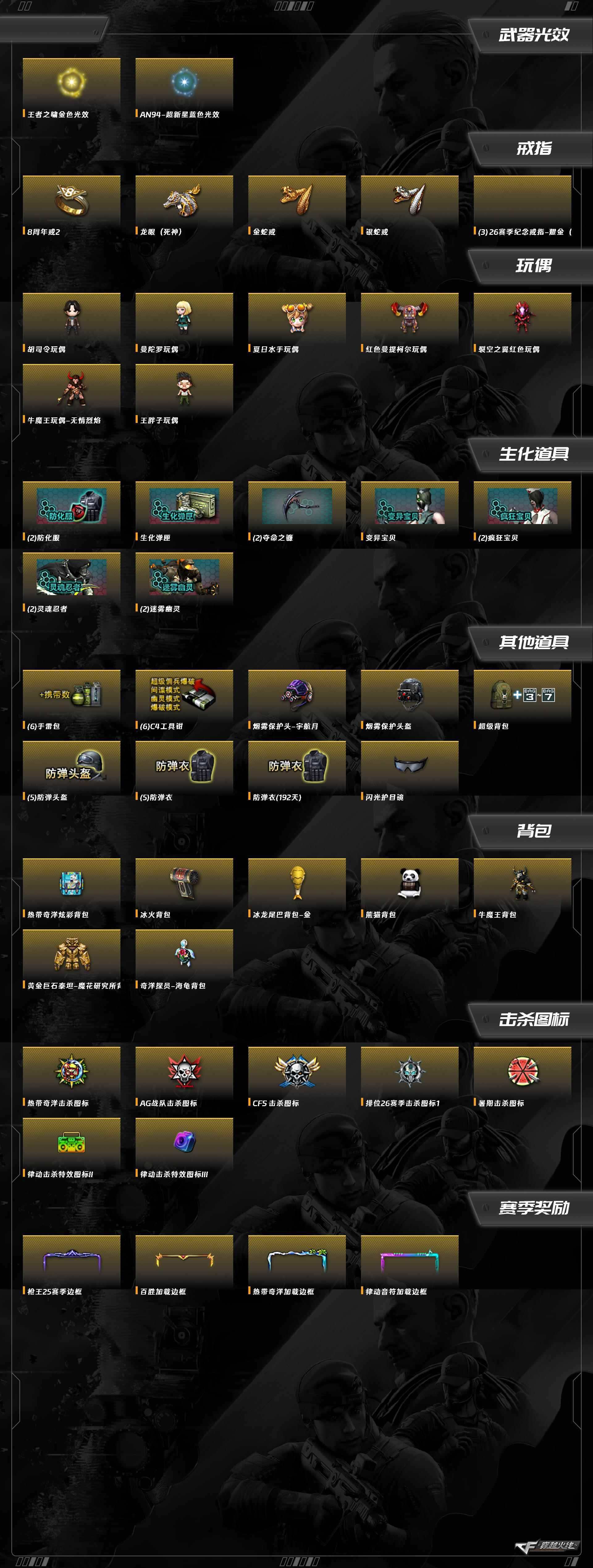
Task: Choose the 闪光护目镜 goggles item
Action: pos(409,765)
